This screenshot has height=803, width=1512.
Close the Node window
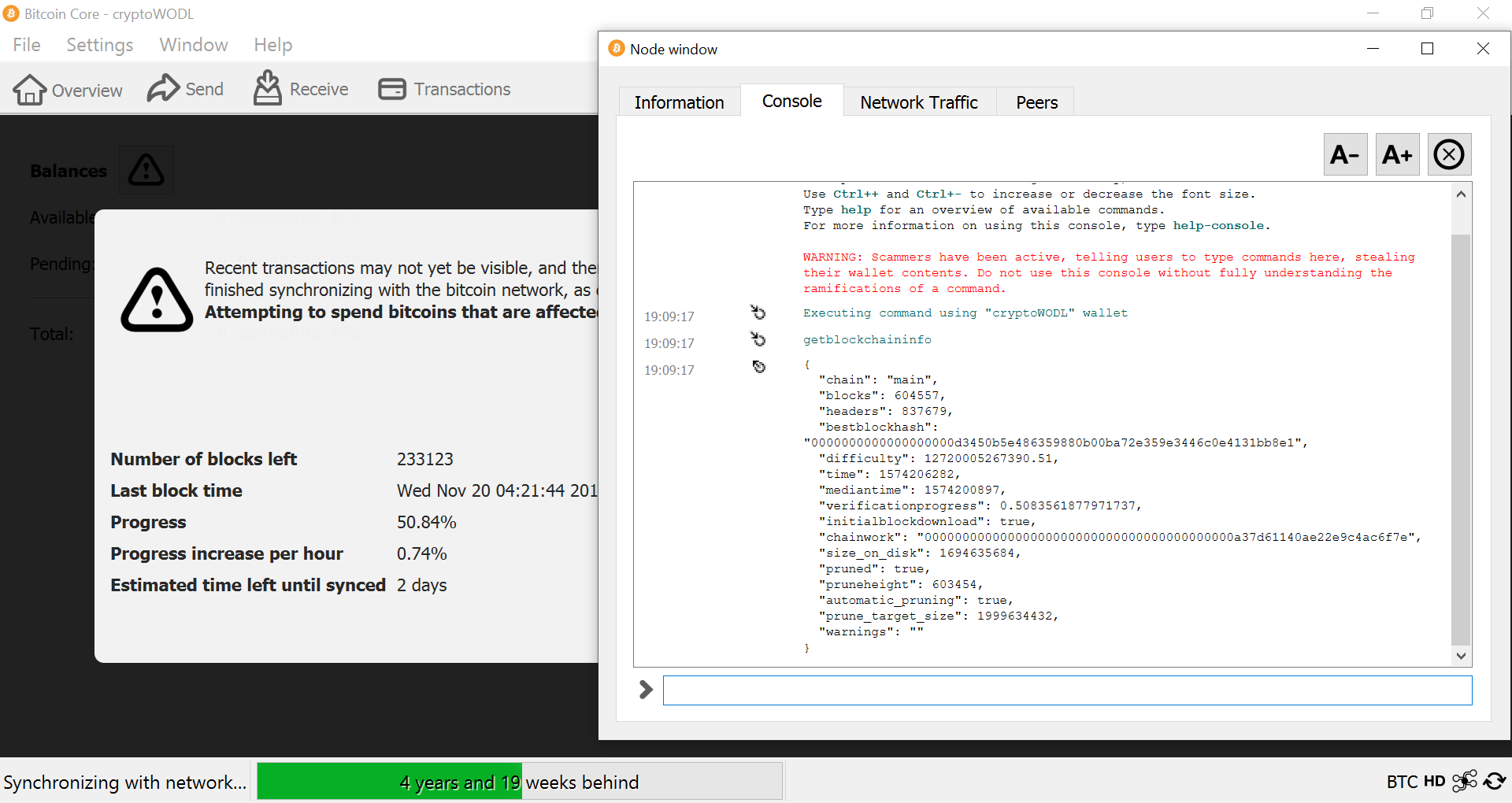[1483, 49]
